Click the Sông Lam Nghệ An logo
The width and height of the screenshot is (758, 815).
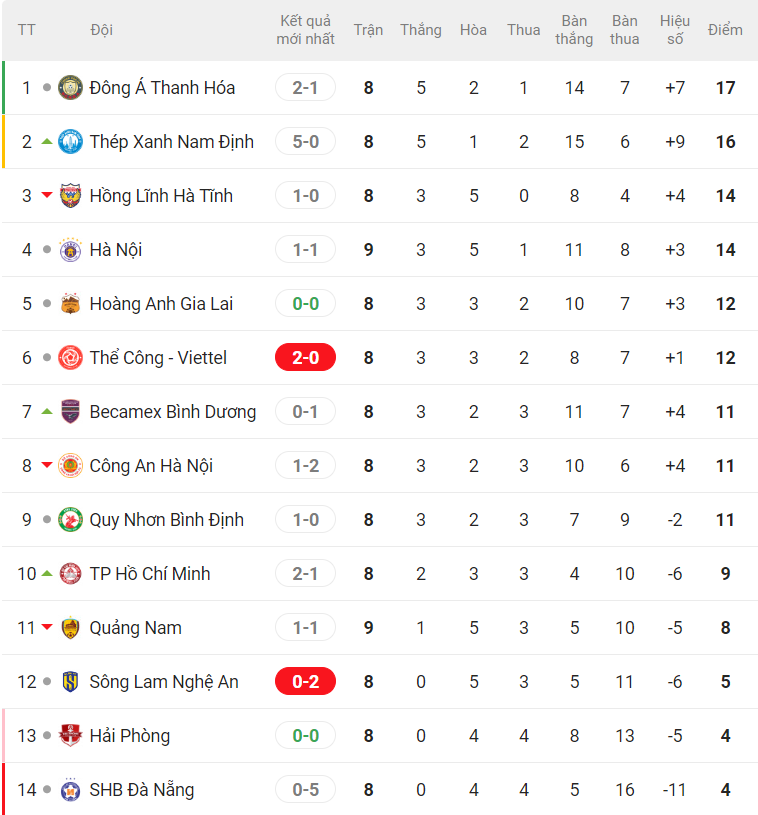pos(70,682)
